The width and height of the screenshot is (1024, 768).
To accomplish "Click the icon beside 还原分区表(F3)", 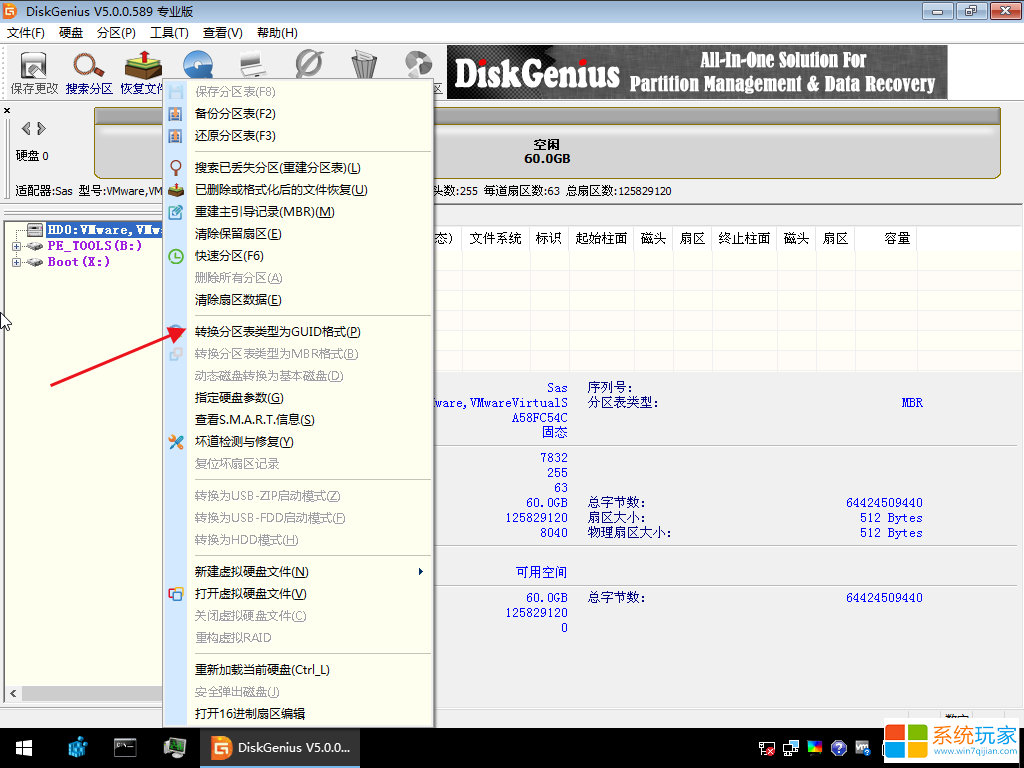I will pyautogui.click(x=176, y=136).
